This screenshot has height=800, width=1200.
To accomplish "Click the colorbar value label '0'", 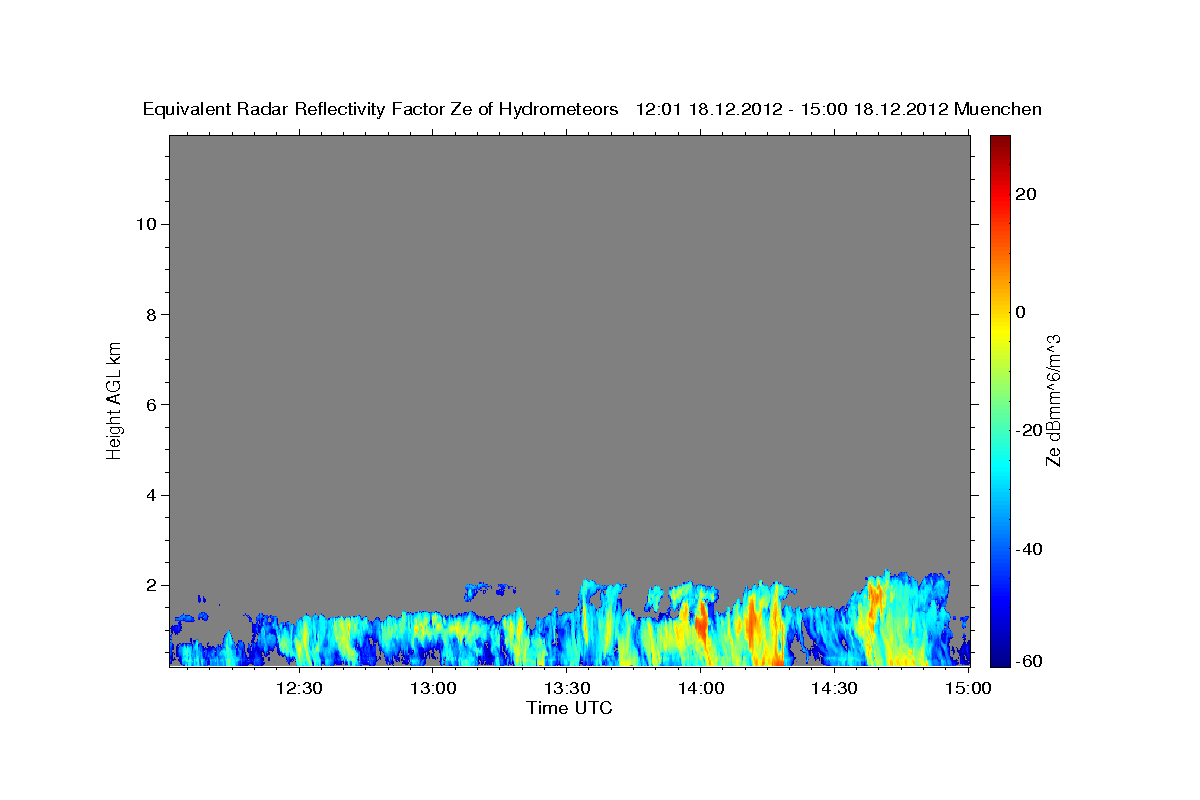I will click(1020, 312).
